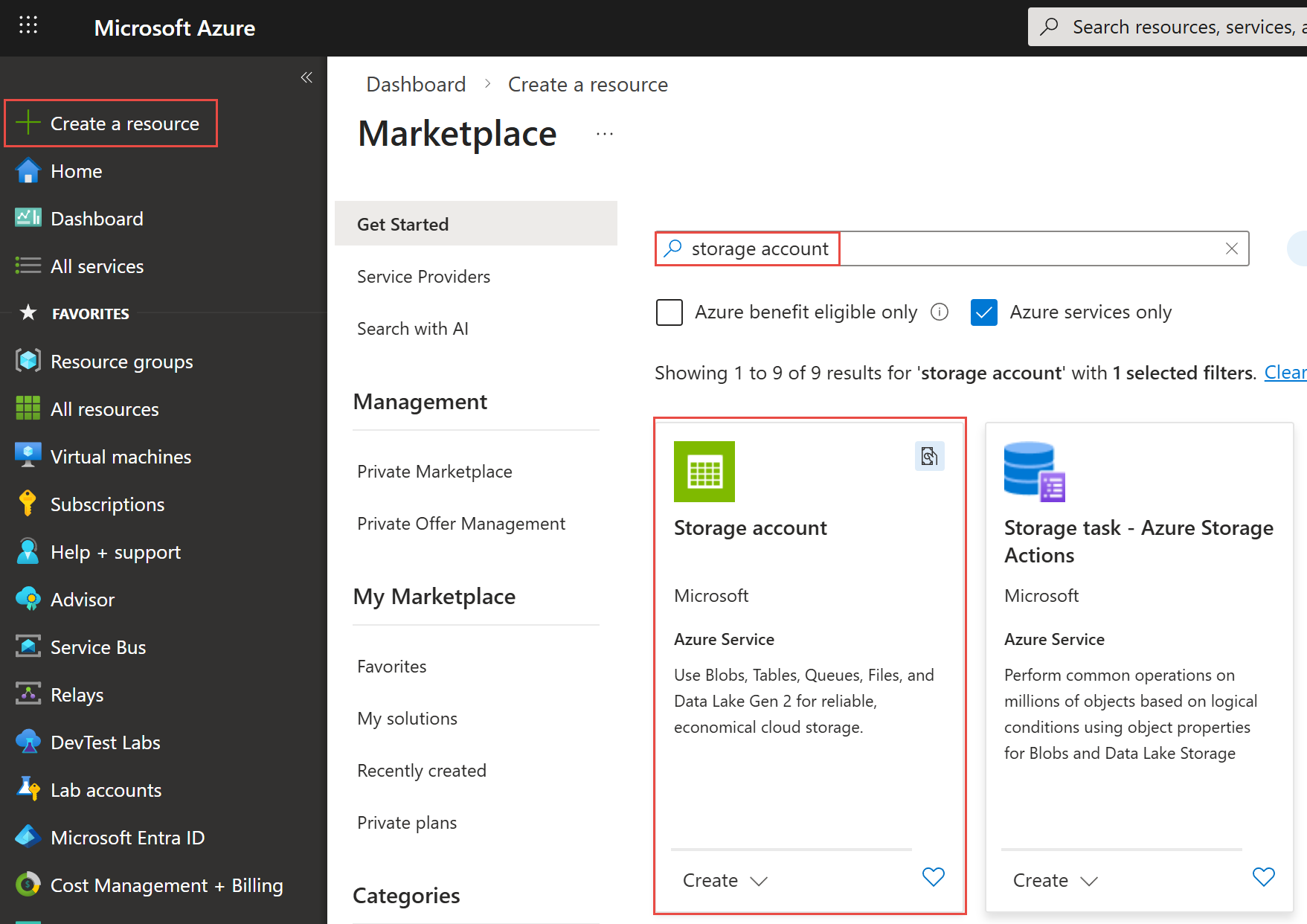Enable Azure benefit eligible only checkbox
Image resolution: width=1307 pixels, height=924 pixels.
(x=669, y=312)
